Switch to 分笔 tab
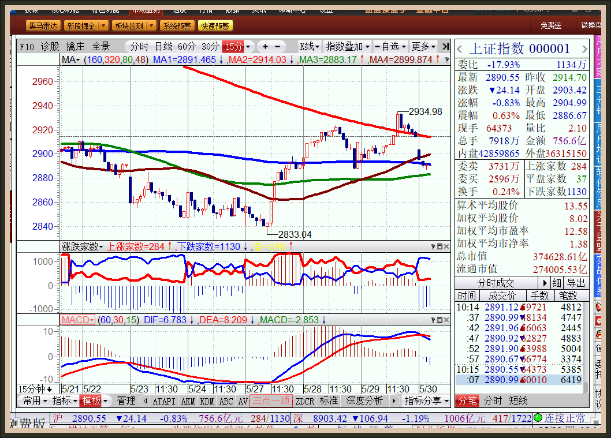The height and width of the screenshot is (438, 611). [x=467, y=401]
